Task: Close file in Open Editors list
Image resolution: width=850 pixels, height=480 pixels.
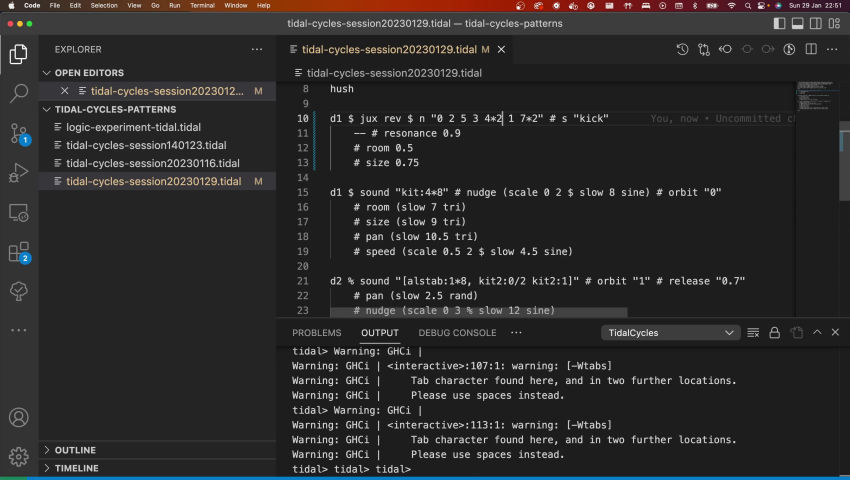Action: click(x=65, y=91)
